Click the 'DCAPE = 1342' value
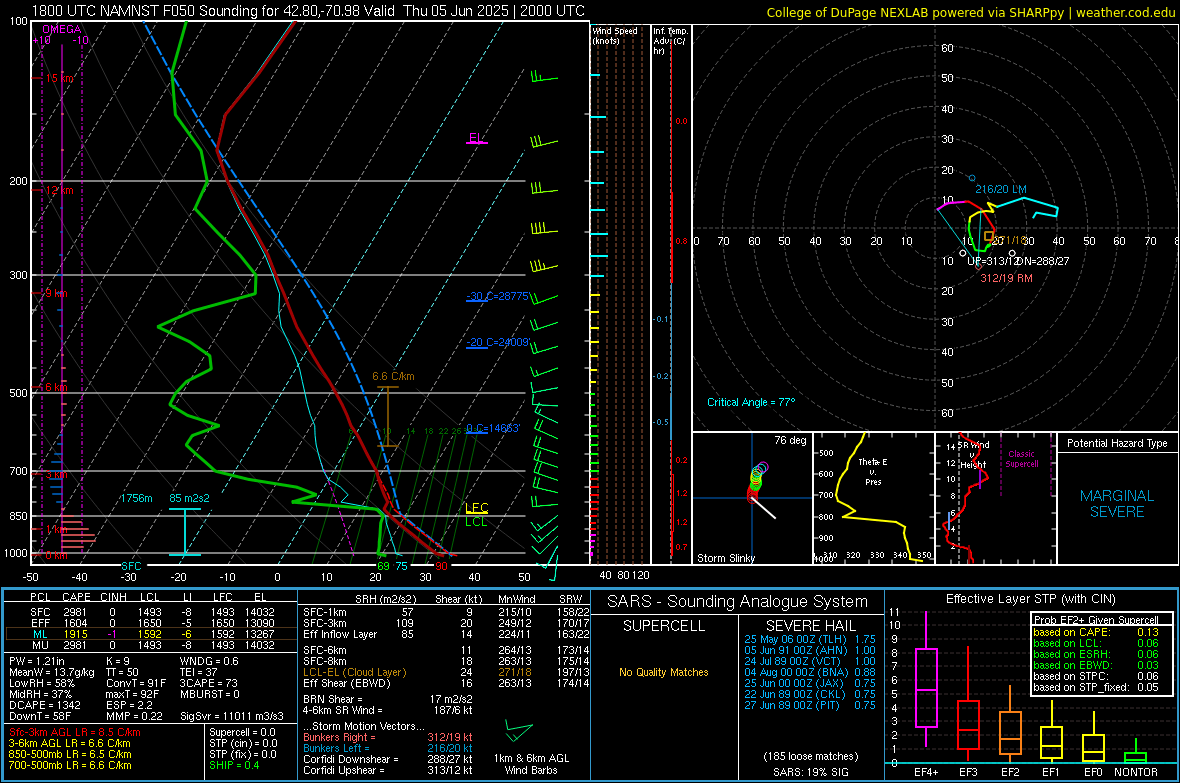 42,705
